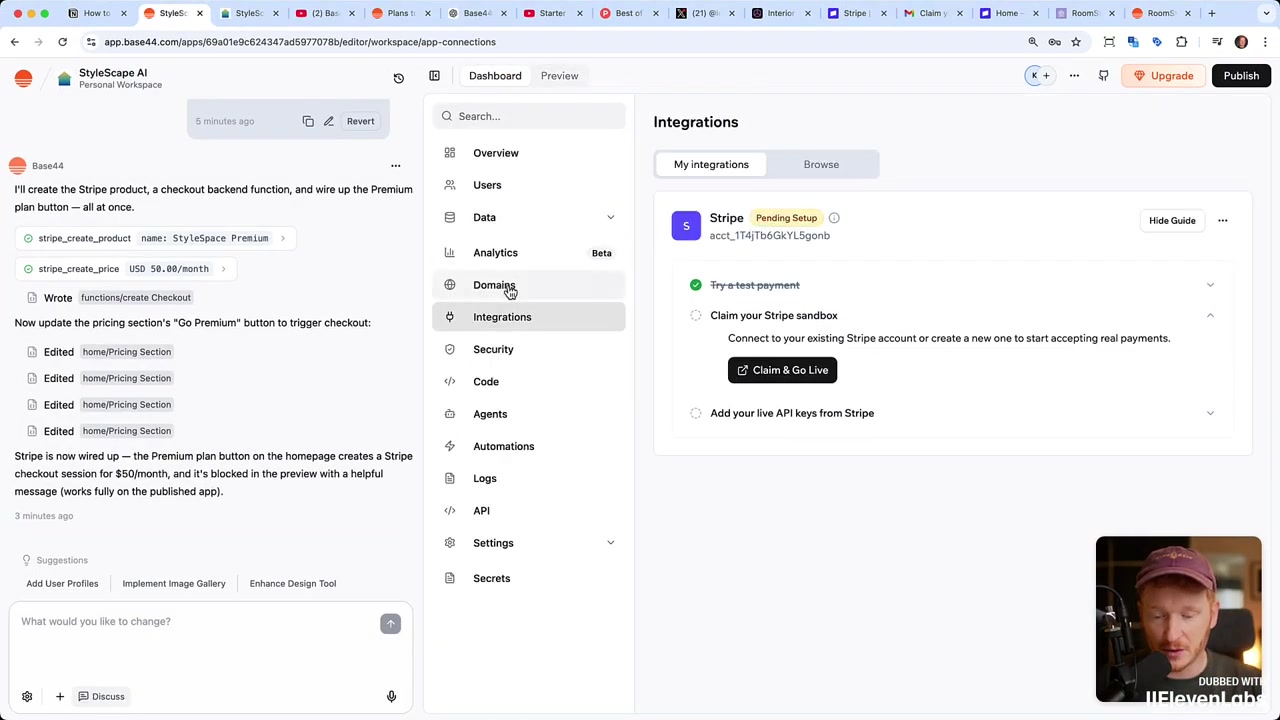The height and width of the screenshot is (720, 1280).
Task: Open functions/create Checkout file chip
Action: [x=135, y=297]
